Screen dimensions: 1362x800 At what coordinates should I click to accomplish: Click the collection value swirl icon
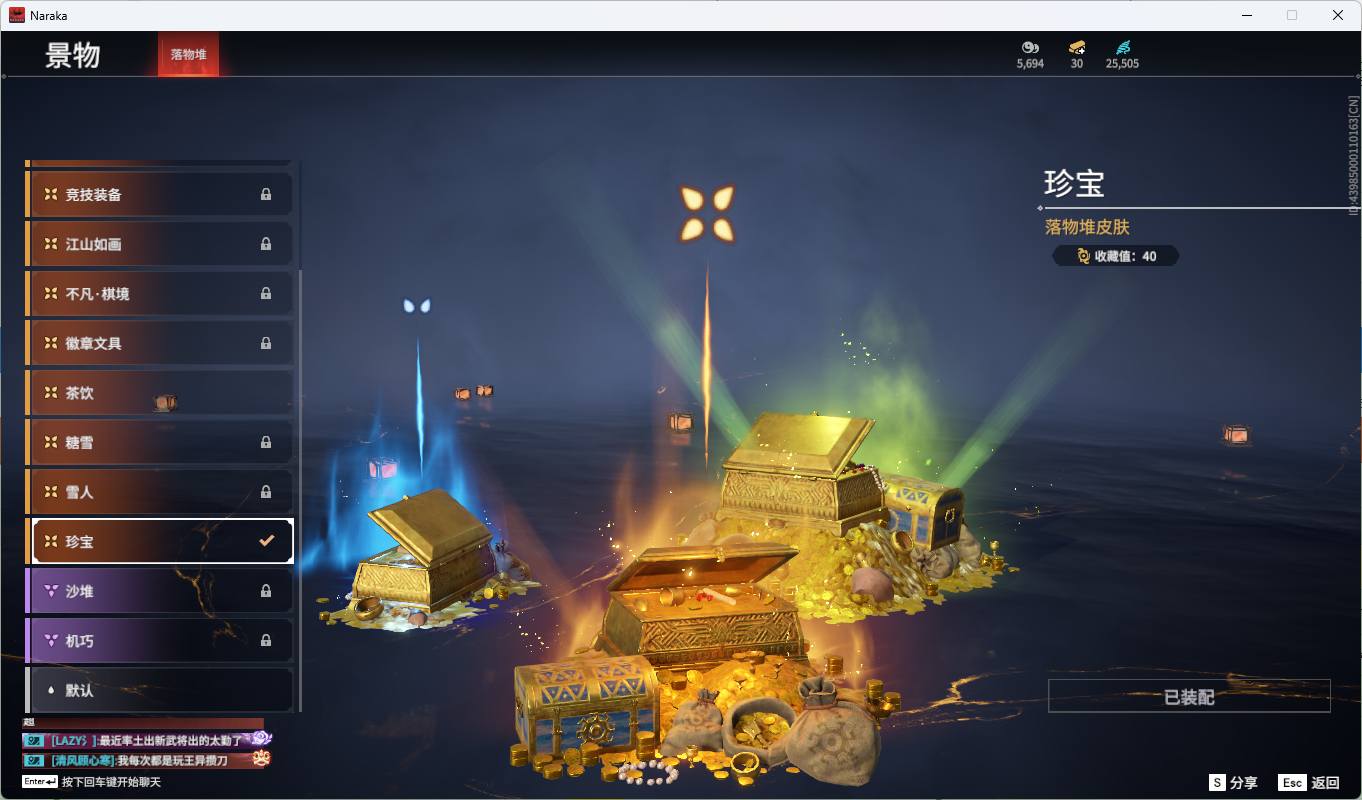(x=1083, y=256)
